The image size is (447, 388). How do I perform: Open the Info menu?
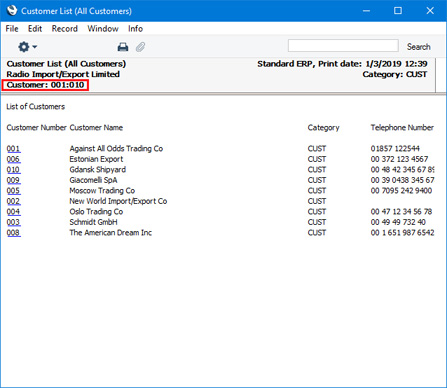click(135, 29)
